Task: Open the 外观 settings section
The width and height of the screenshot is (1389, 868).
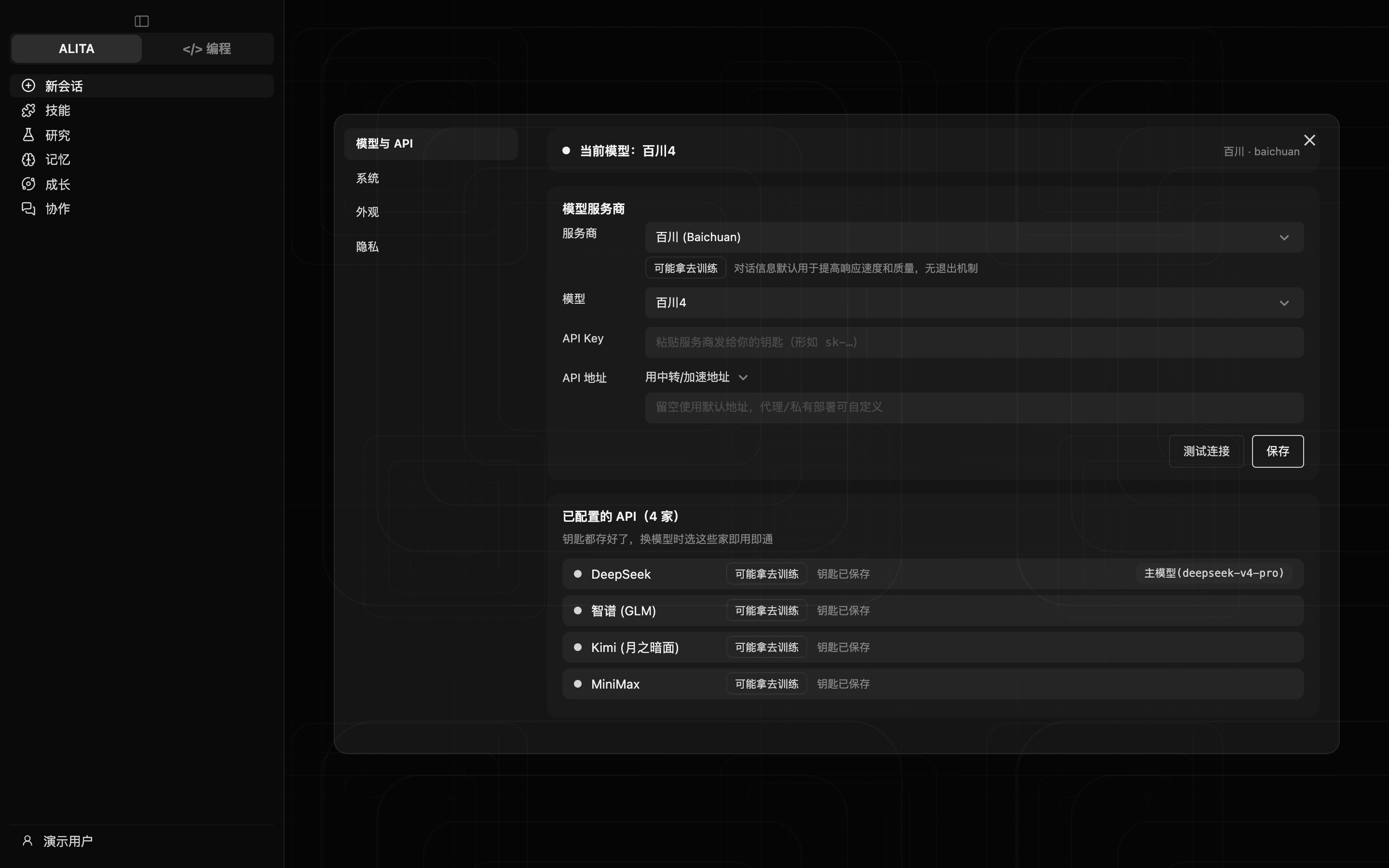Action: 431,212
